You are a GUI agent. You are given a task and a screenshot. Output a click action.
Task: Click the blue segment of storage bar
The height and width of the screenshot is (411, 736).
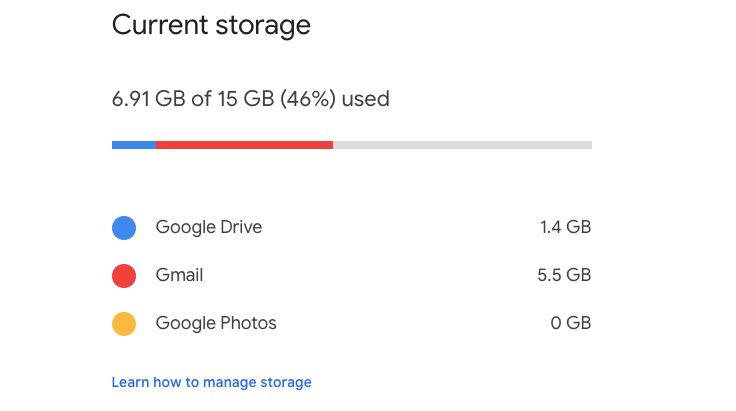133,145
